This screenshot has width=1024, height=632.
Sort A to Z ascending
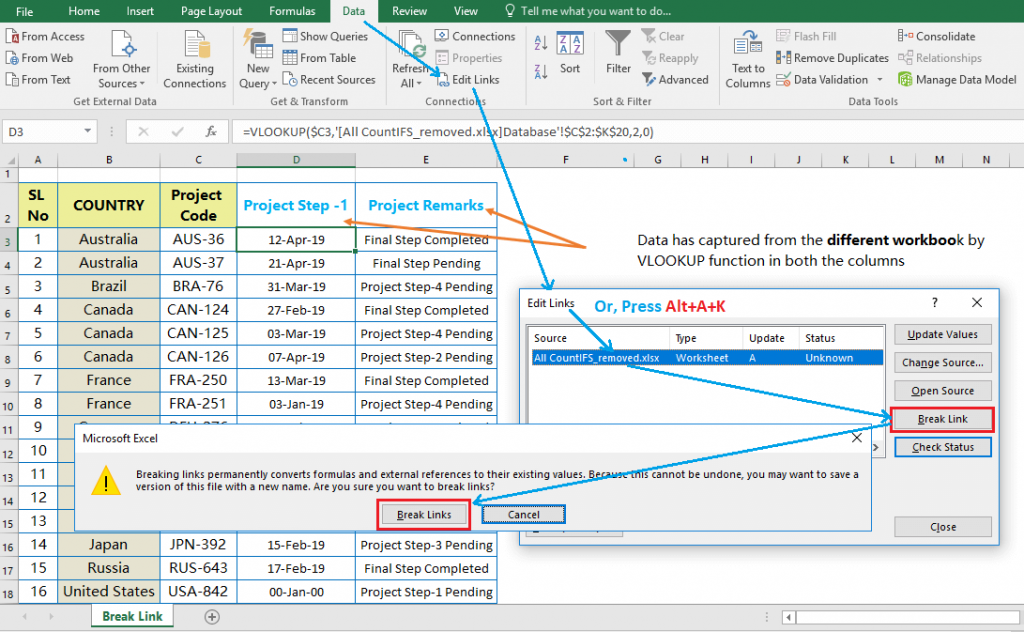pos(541,43)
